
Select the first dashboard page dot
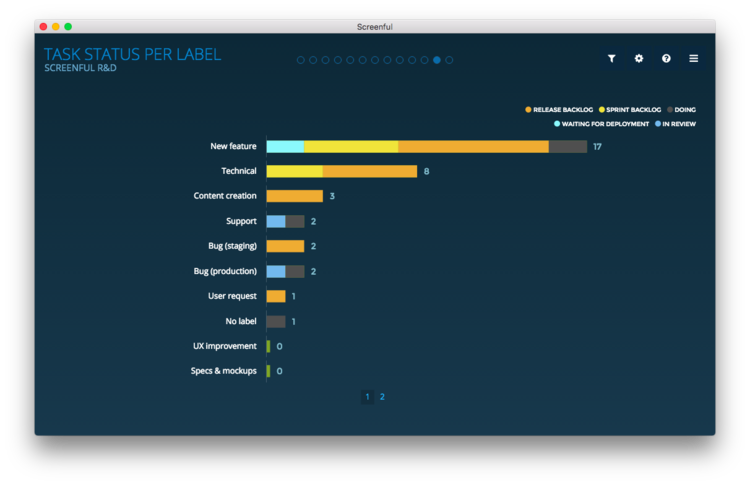[x=301, y=60]
